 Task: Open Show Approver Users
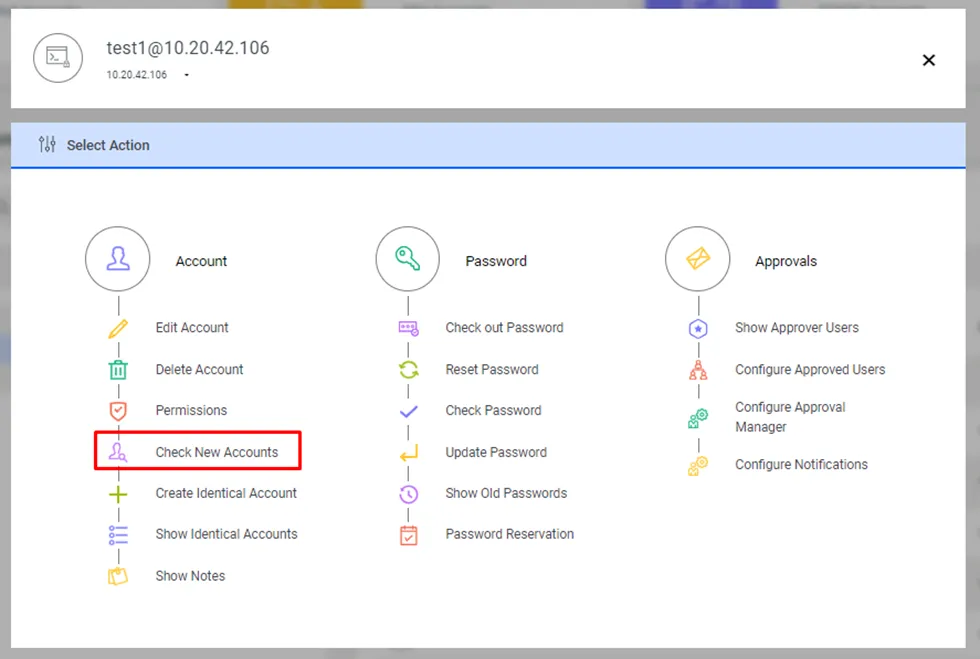click(797, 328)
